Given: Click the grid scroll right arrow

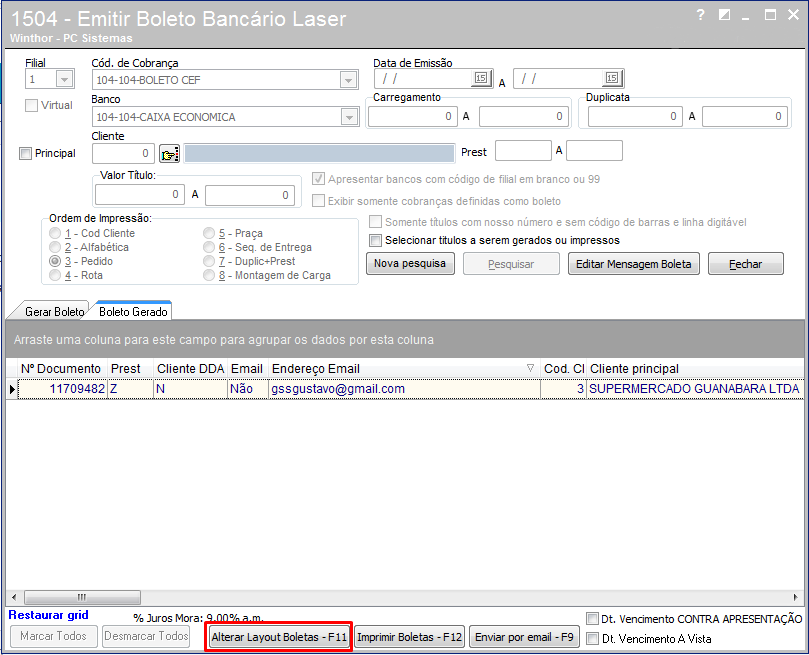Looking at the screenshot, I should pyautogui.click(x=796, y=597).
